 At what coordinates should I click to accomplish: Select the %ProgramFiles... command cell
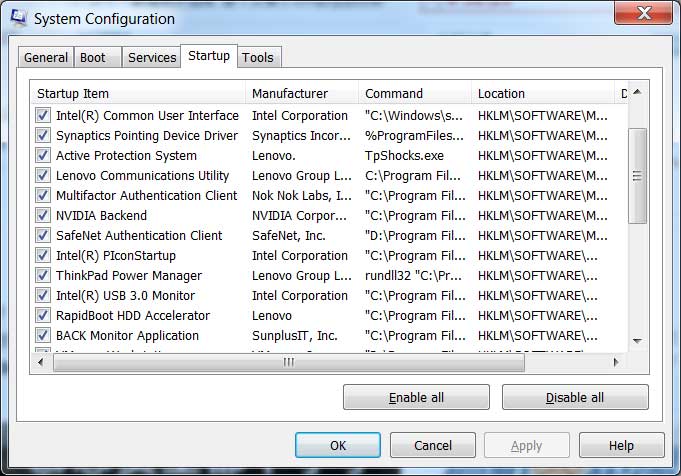414,136
